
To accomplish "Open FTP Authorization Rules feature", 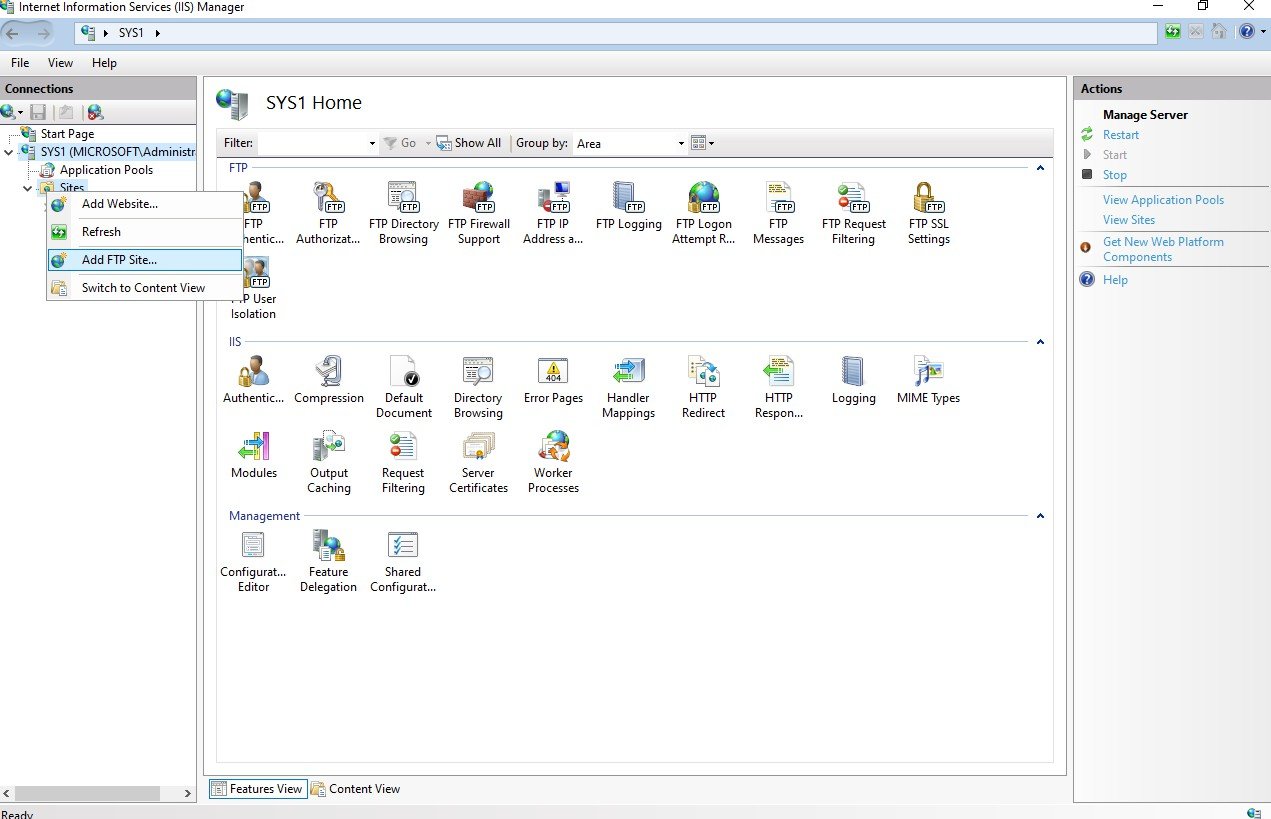I will (x=328, y=213).
